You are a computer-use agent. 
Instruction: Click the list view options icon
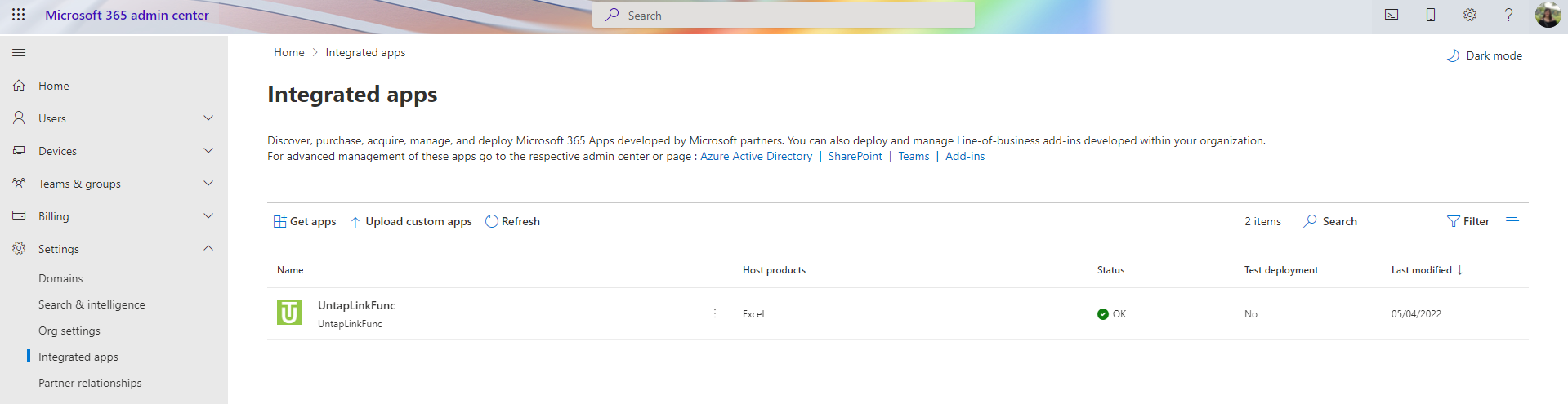pyautogui.click(x=1512, y=221)
